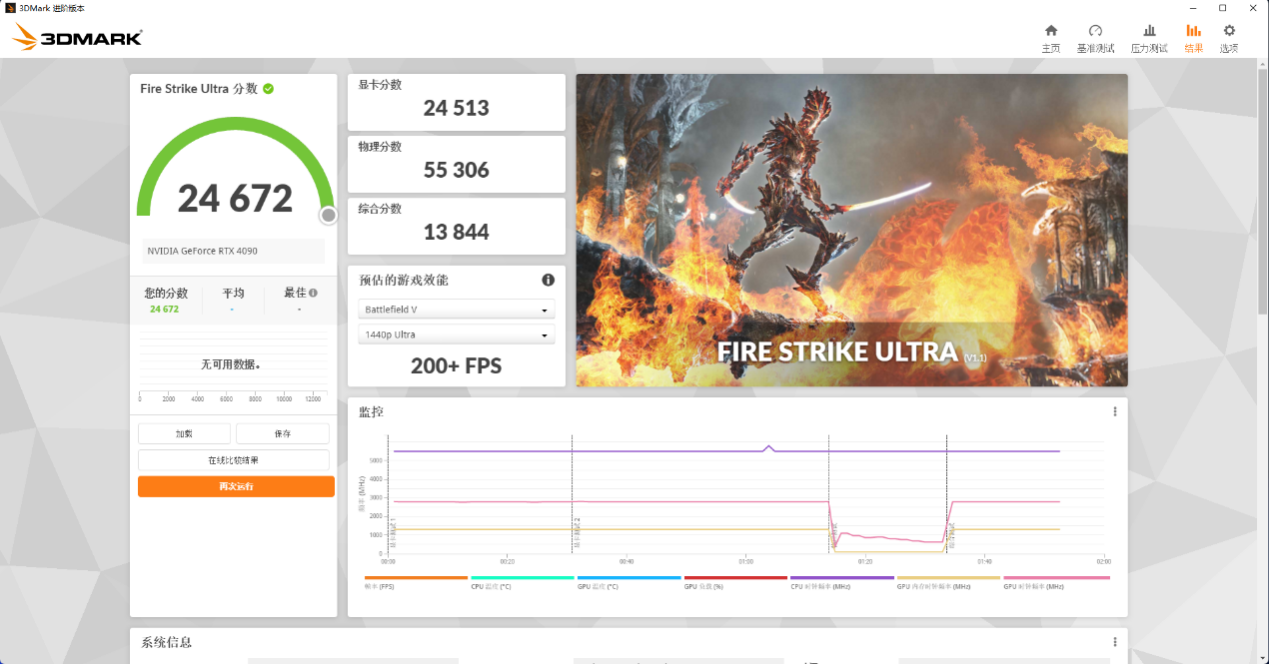Go to the Home (主页) page
The width and height of the screenshot is (1269, 664).
point(1050,38)
